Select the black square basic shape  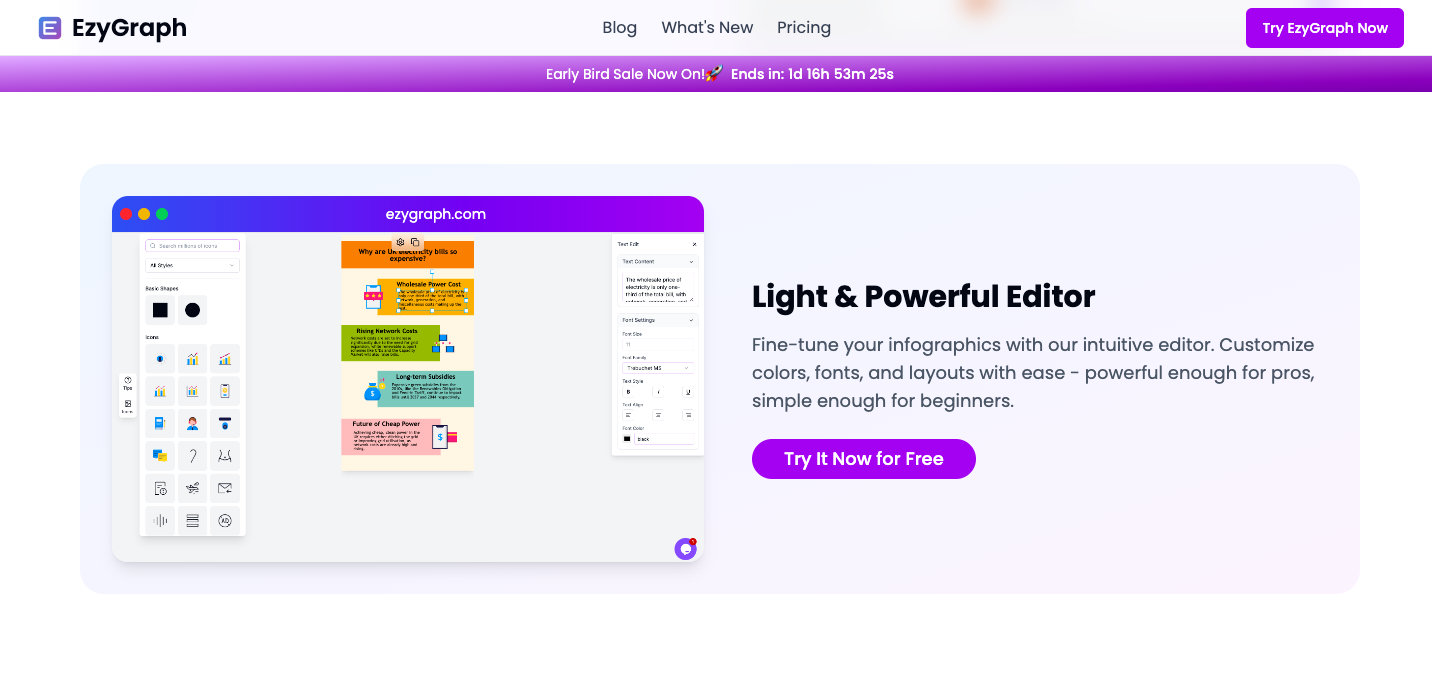click(x=160, y=310)
